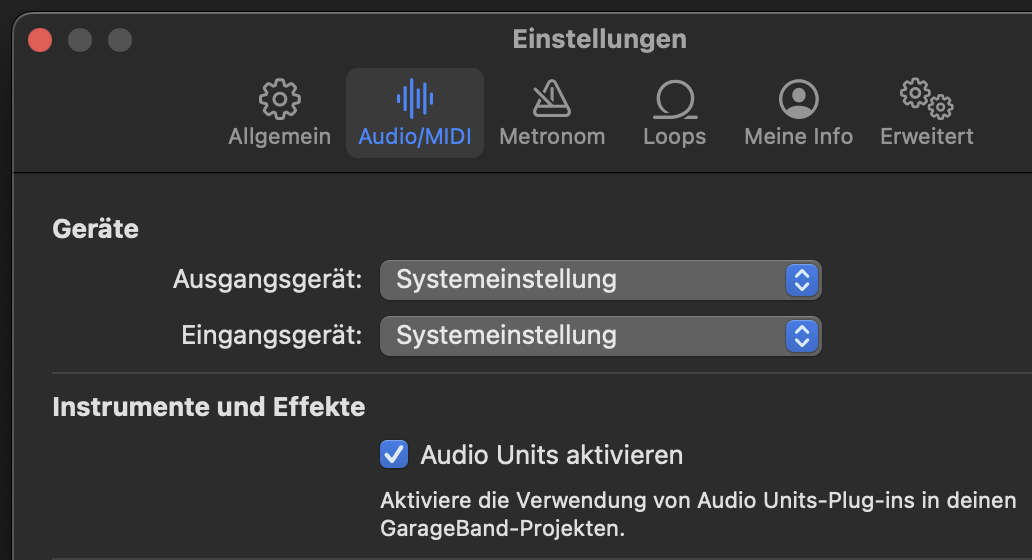Switch to the Allgemein tab label
The image size is (1032, 560).
(x=279, y=136)
